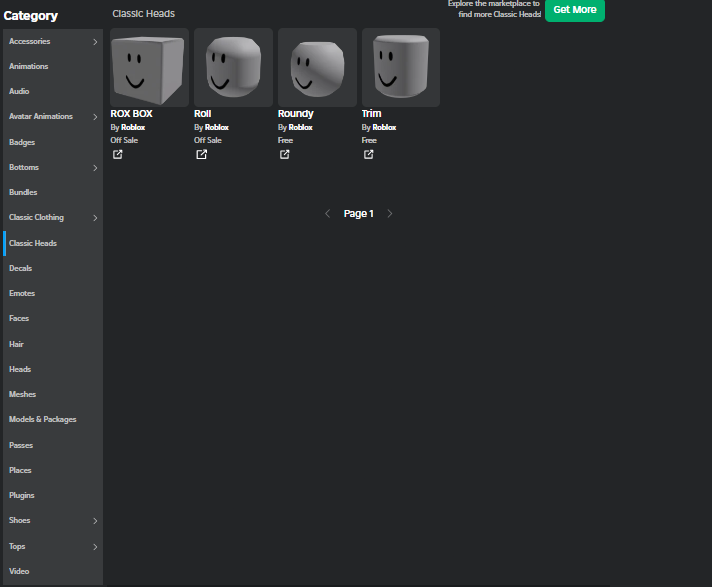Screen dimensions: 712x587
Task: Open Roblox creator link under Trim
Action: tap(384, 128)
